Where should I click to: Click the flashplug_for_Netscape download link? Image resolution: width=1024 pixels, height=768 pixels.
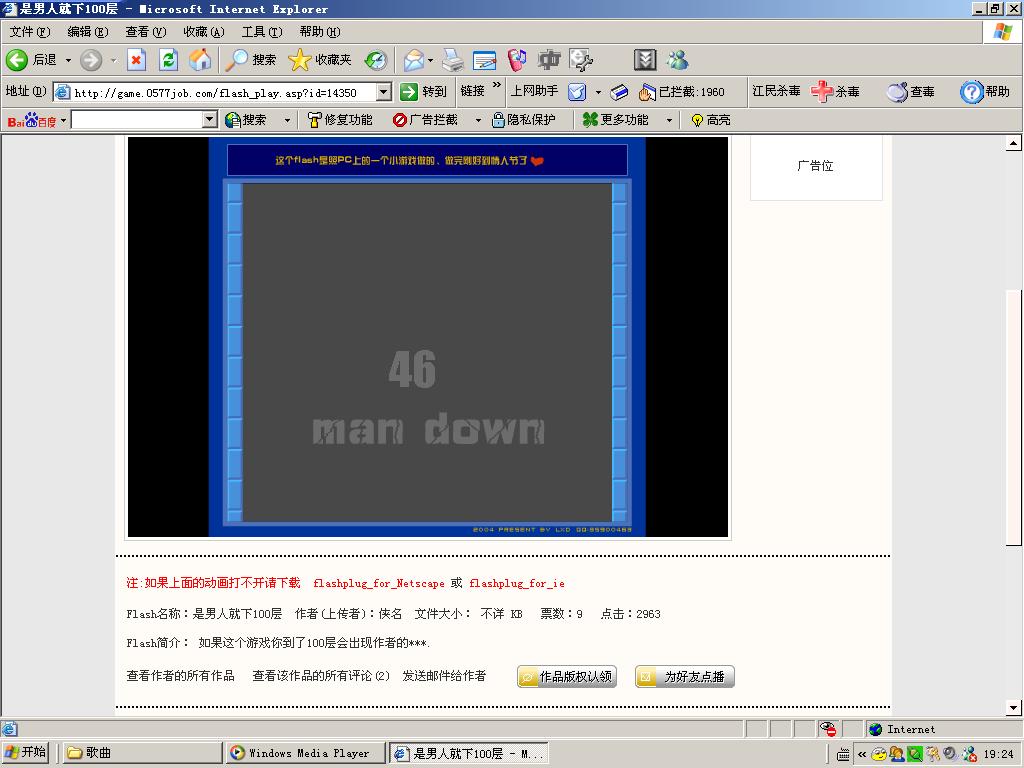379,583
